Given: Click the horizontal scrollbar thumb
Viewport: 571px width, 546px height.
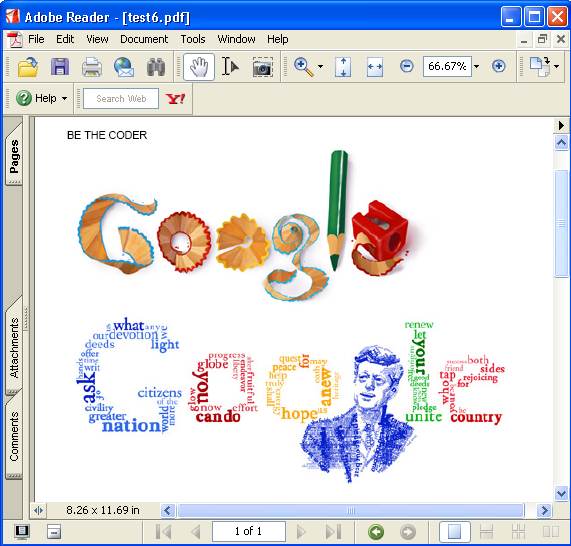Looking at the screenshot, I should coord(350,510).
